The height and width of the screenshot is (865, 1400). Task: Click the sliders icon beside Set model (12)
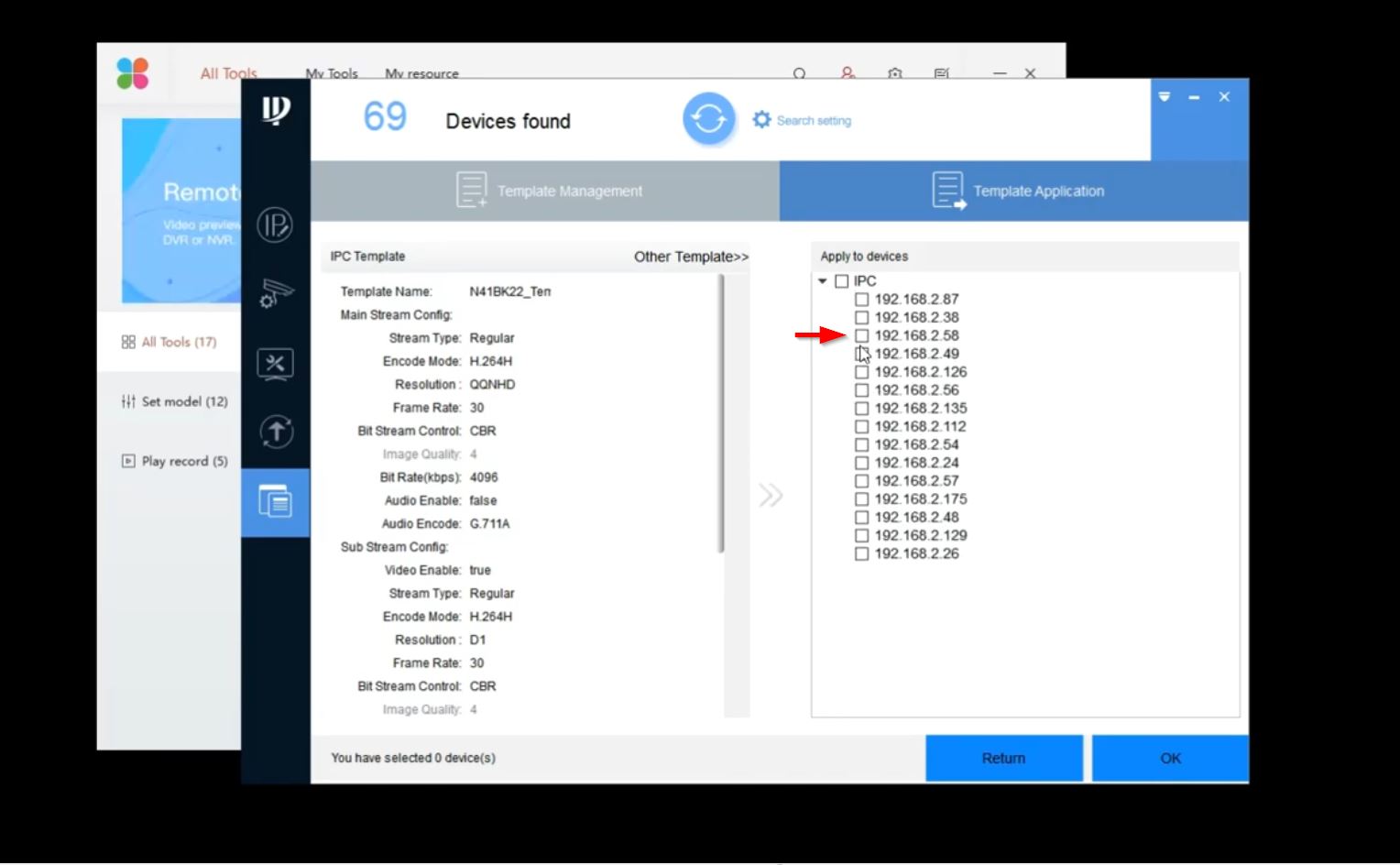pyautogui.click(x=128, y=401)
